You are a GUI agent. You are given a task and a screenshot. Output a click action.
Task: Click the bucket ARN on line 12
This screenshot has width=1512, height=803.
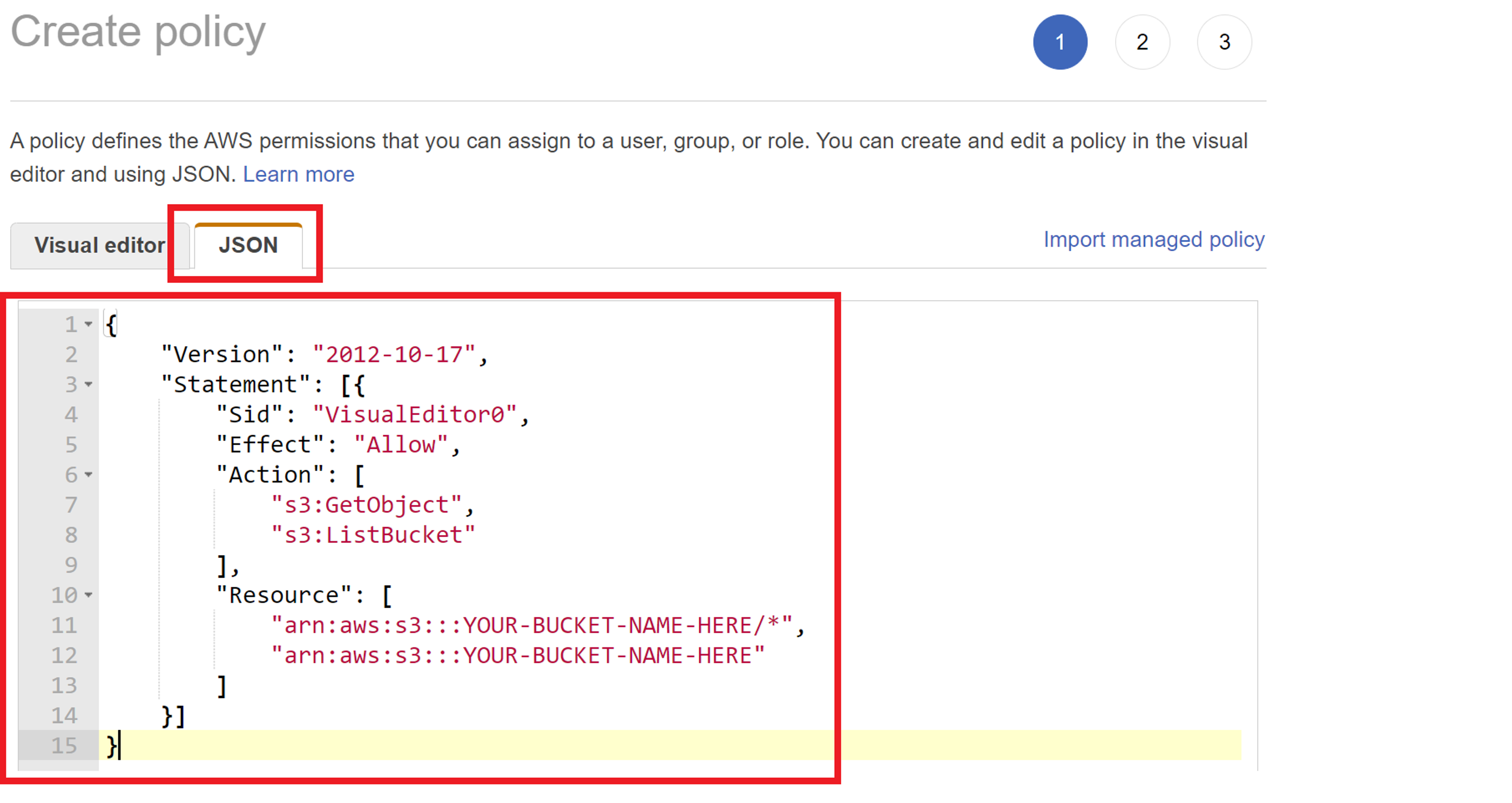pos(518,656)
